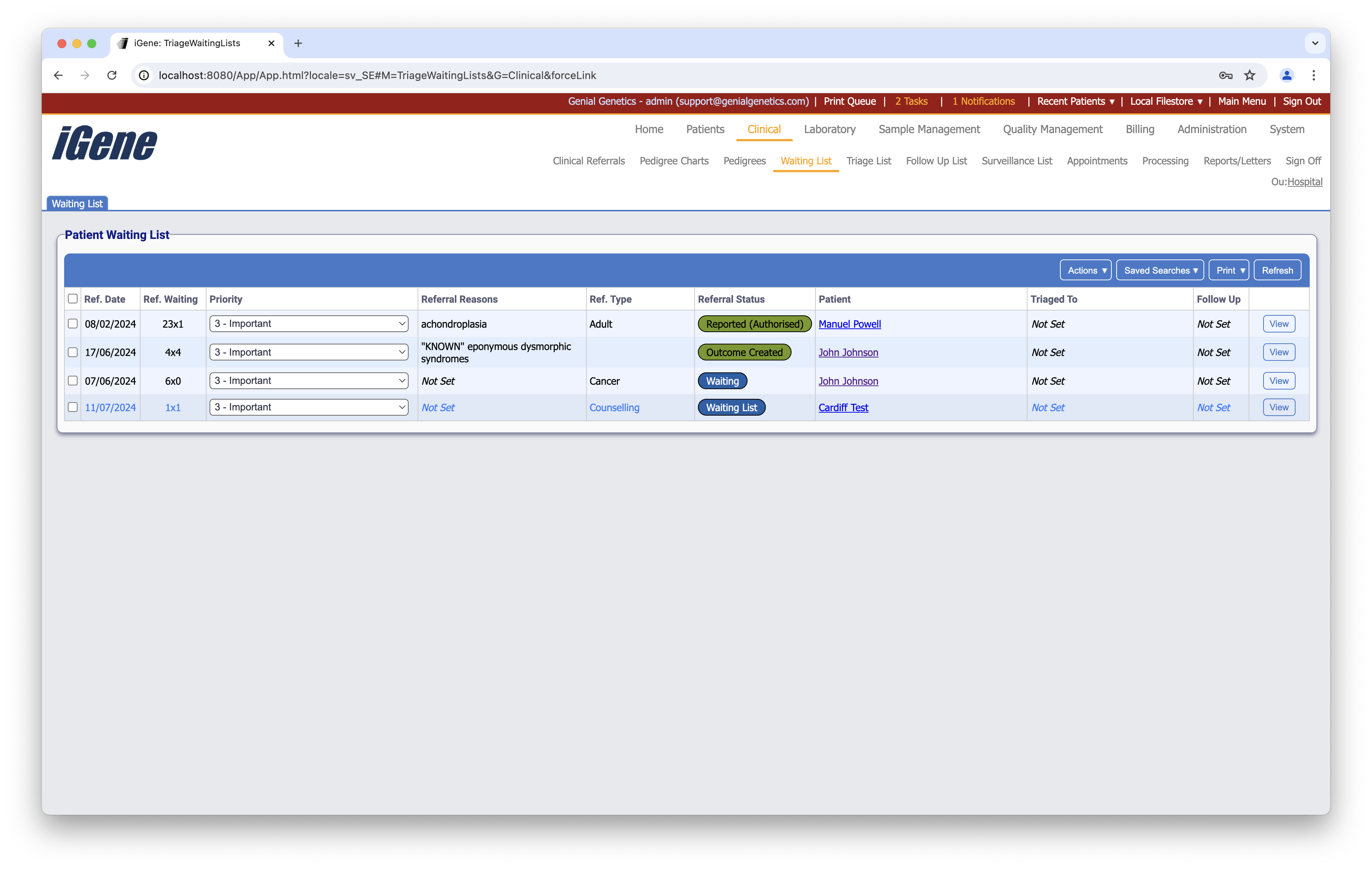1372x870 pixels.
Task: Open priority dropdown for the 08/02/2024 referral
Action: [309, 324]
